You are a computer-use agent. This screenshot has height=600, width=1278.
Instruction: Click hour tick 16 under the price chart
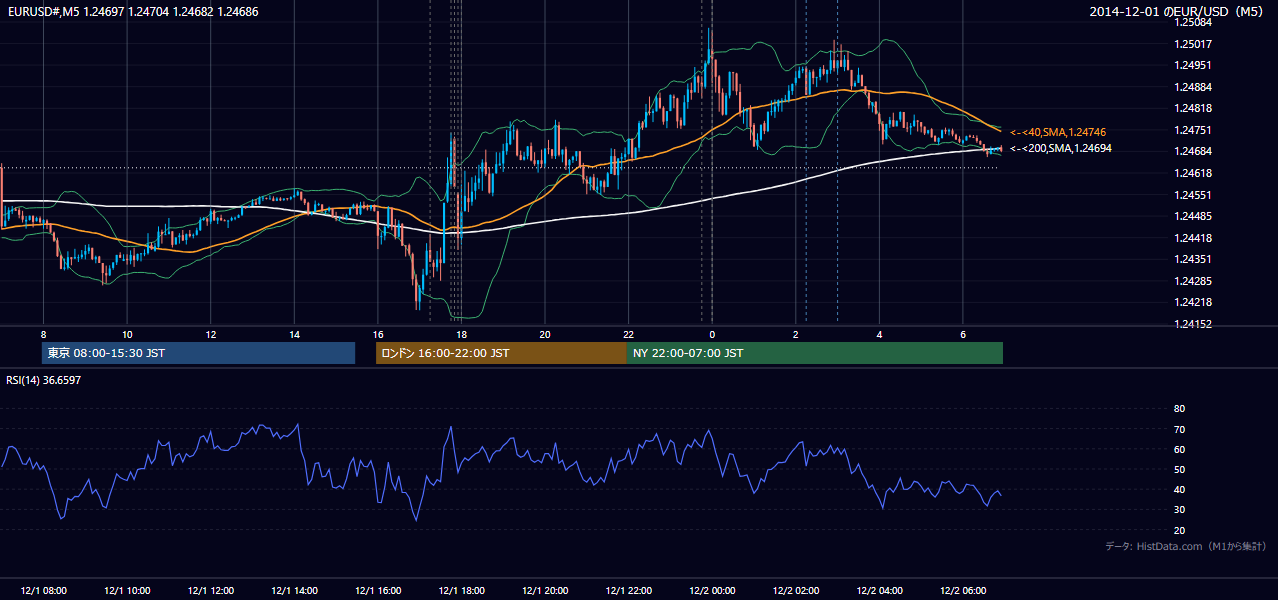(378, 334)
